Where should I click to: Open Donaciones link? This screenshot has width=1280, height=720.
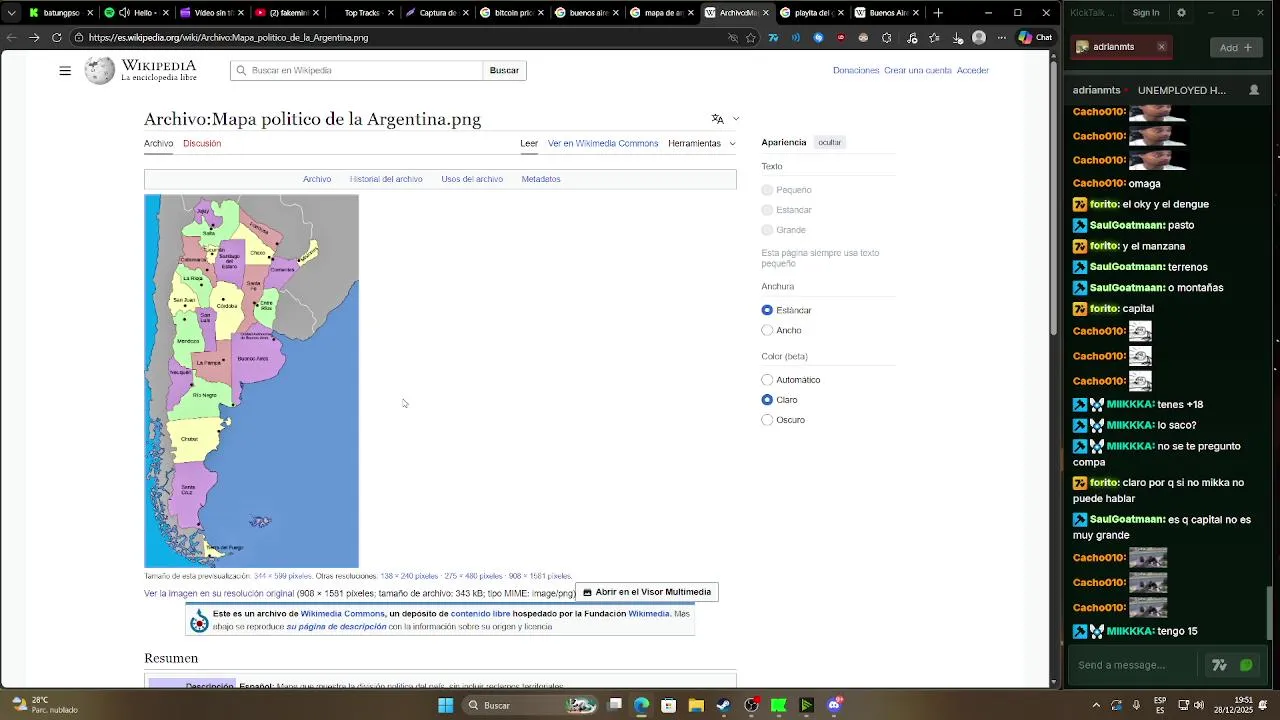[856, 70]
